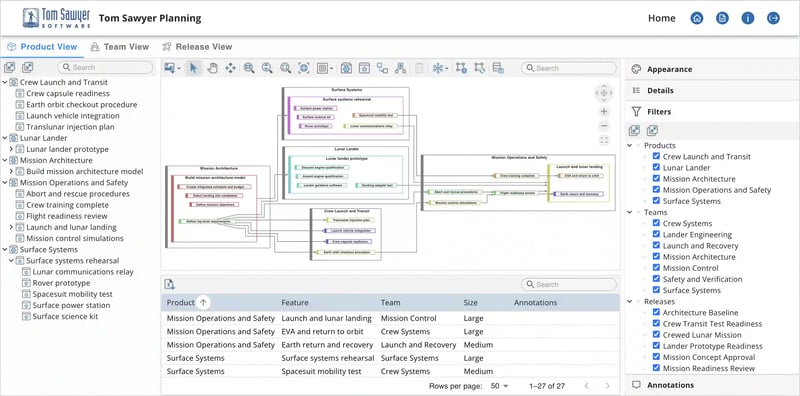Collapse the Teams filter group
Viewport: 800px width, 396px height.
coord(630,212)
